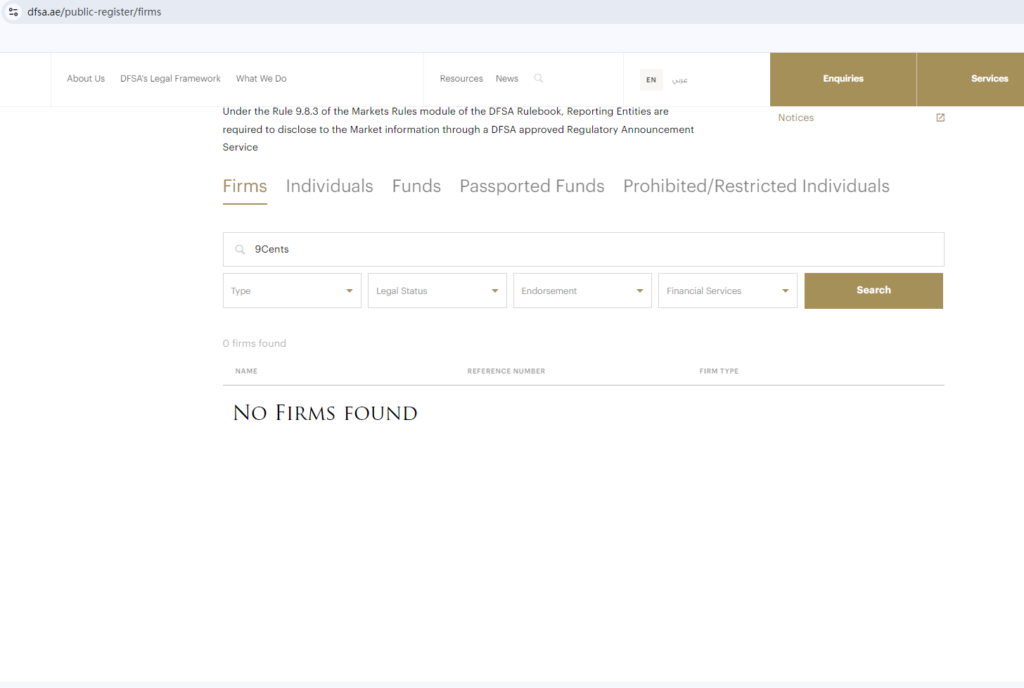
Task: Open DFSA's Legal Framework menu
Action: point(170,78)
